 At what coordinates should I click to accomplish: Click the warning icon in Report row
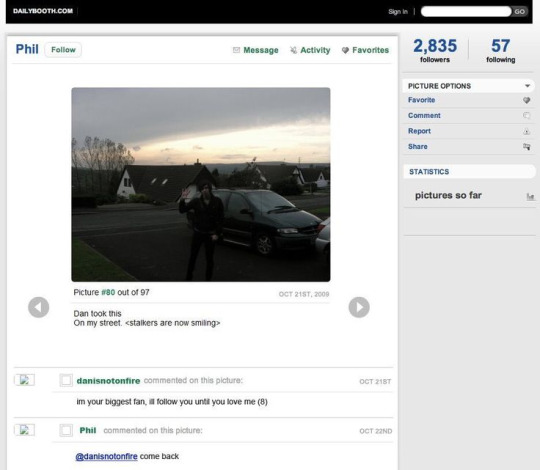[527, 131]
